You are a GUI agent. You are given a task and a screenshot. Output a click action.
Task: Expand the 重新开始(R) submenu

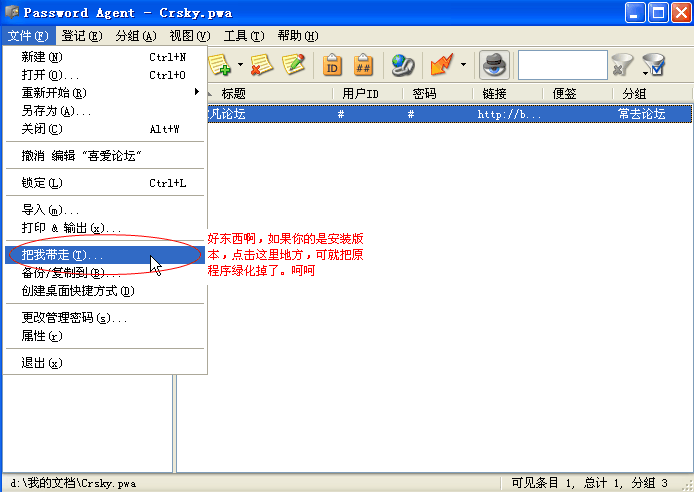[105, 93]
